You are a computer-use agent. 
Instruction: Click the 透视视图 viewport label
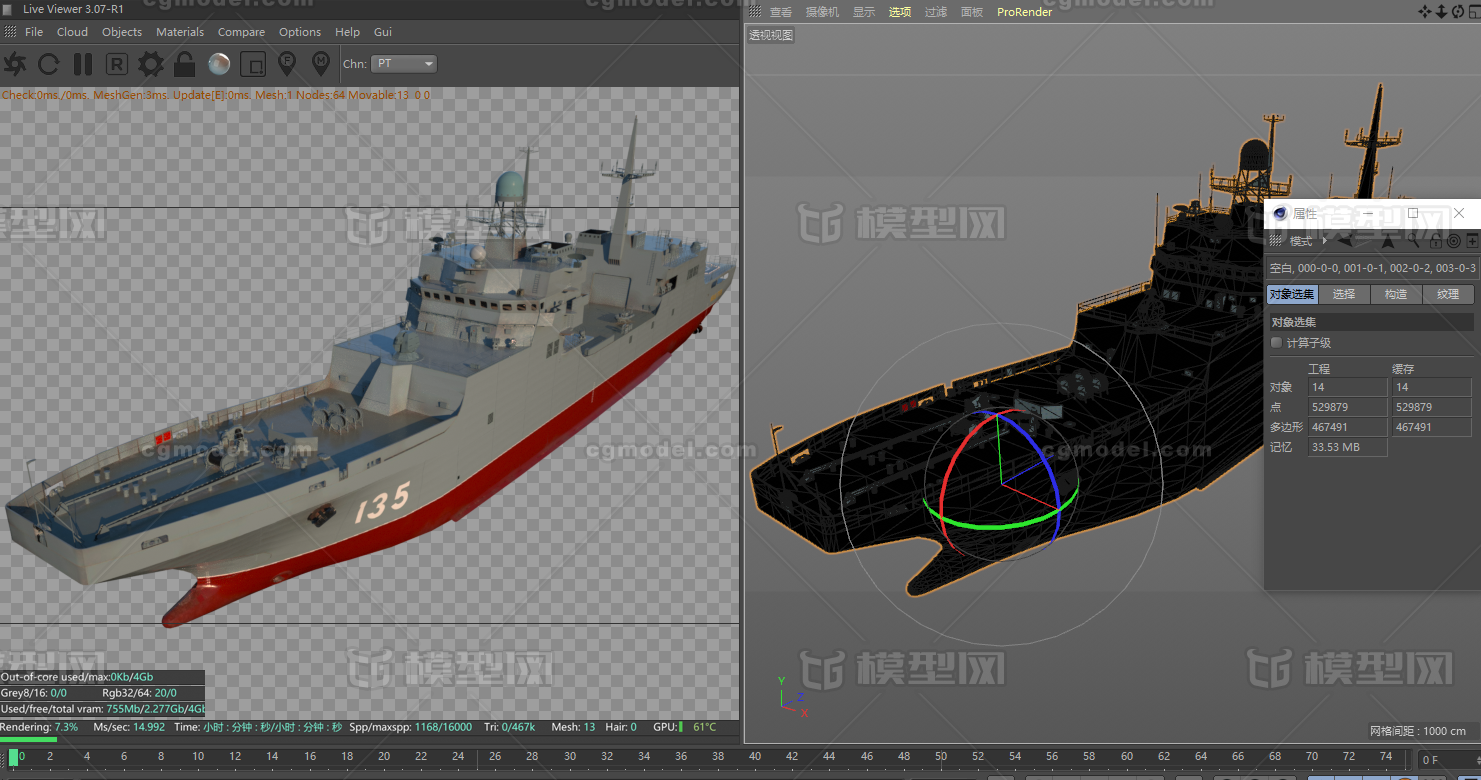(771, 35)
